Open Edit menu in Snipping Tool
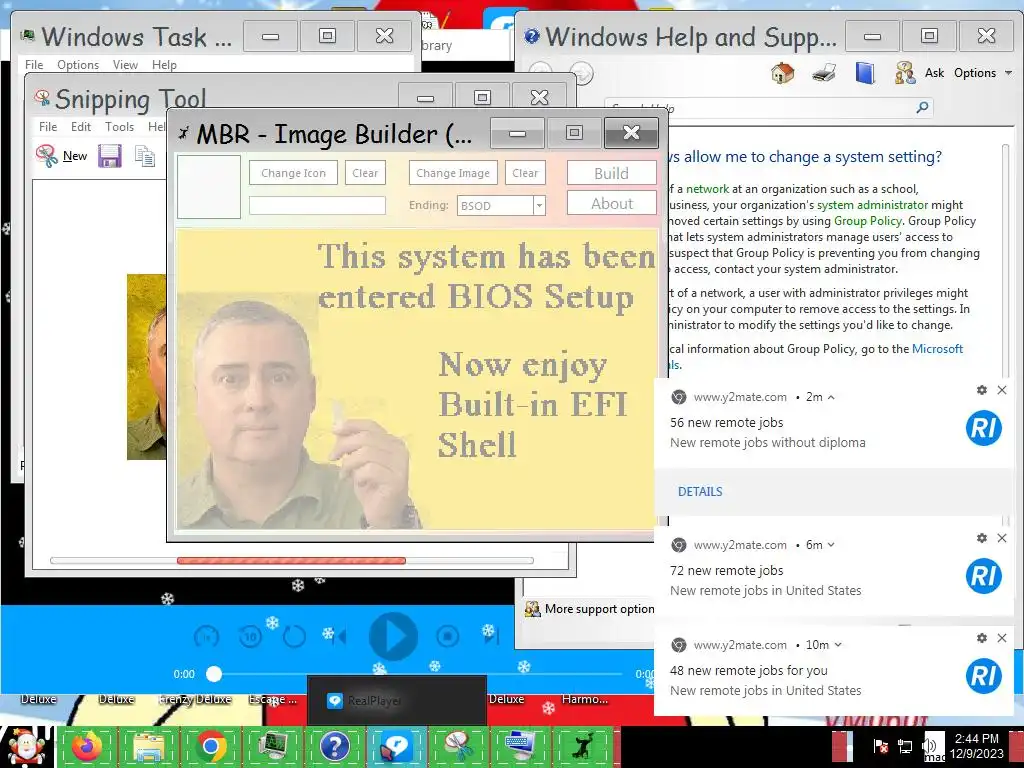 pyautogui.click(x=81, y=127)
